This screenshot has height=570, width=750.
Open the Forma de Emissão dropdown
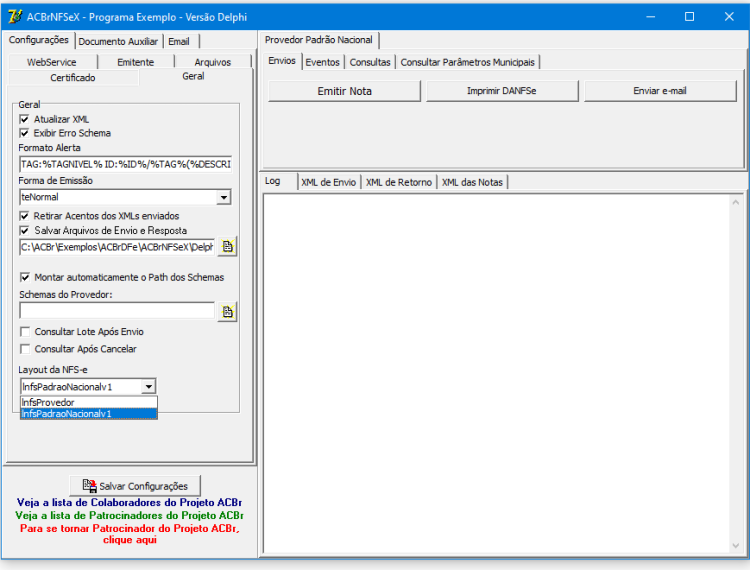tap(224, 197)
